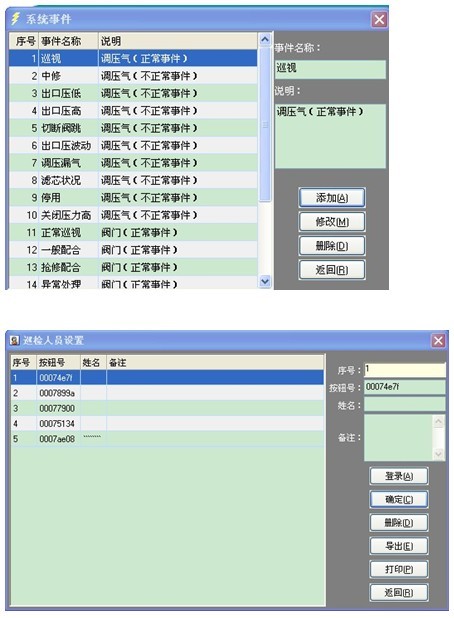This screenshot has width=454, height=618.
Task: Select the 关闭压力高 event row
Action: click(x=133, y=215)
